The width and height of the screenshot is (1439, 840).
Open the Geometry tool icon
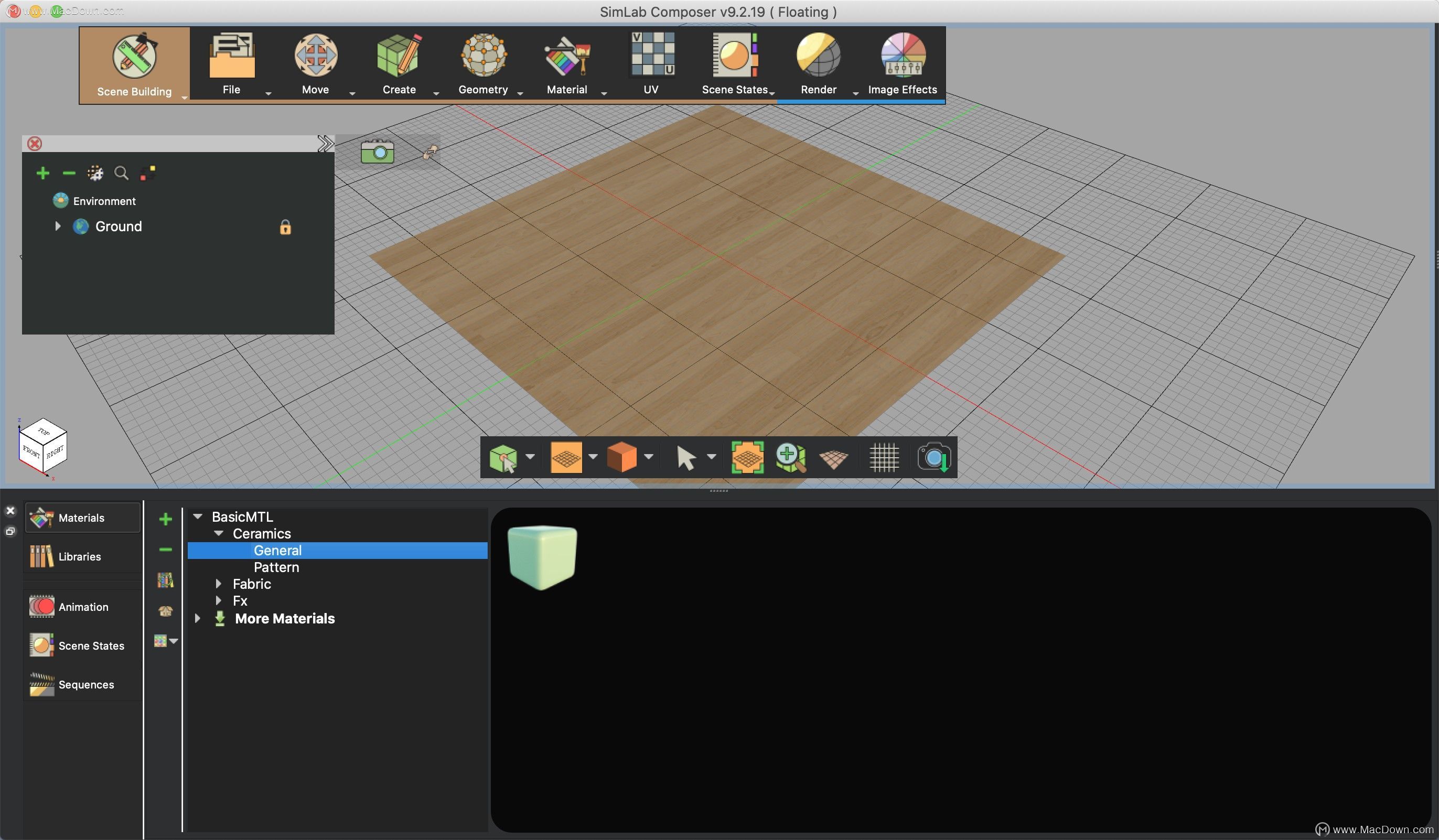pos(483,56)
